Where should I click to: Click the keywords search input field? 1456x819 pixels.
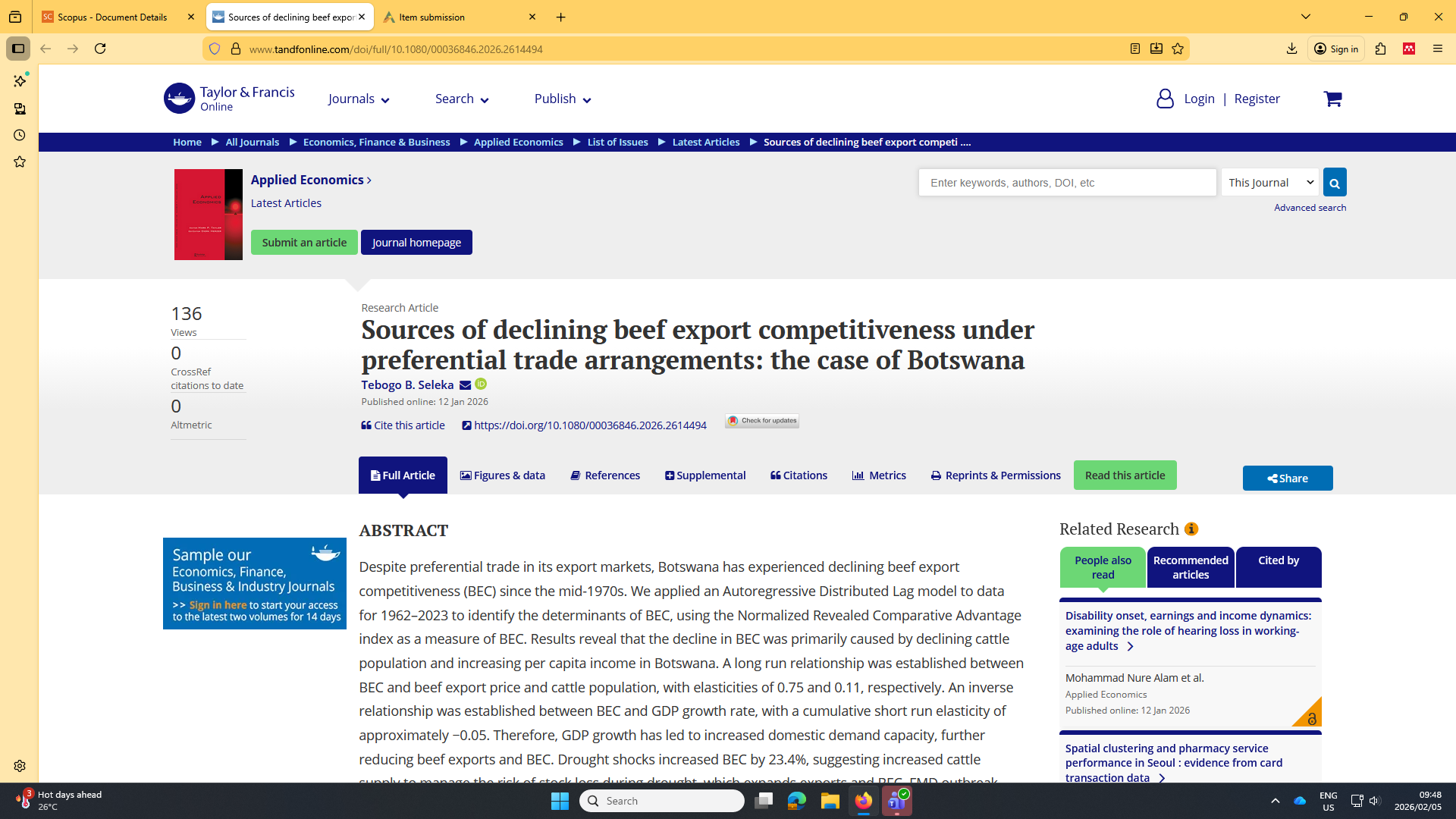(1067, 183)
